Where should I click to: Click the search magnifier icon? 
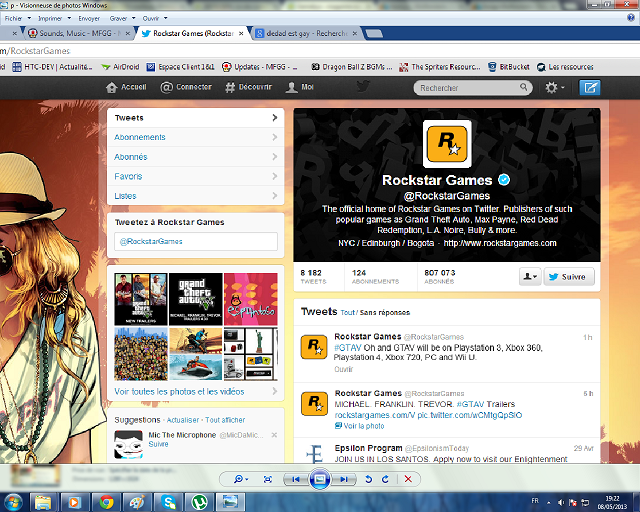tap(523, 87)
